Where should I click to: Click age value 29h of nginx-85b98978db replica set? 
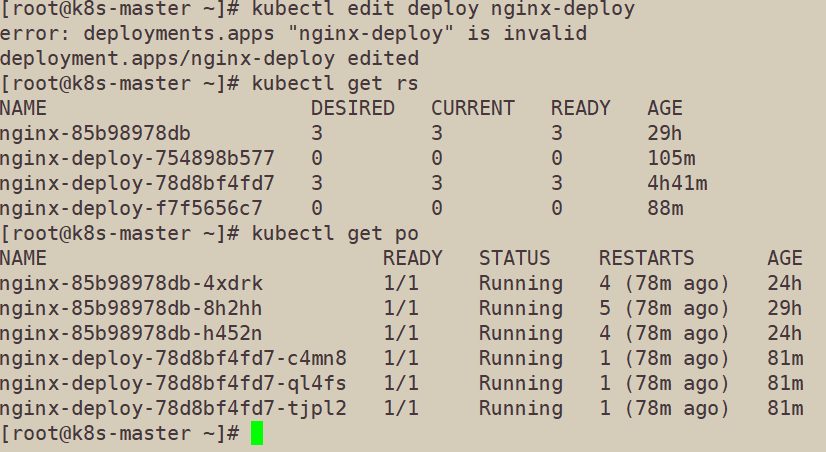tap(665, 133)
